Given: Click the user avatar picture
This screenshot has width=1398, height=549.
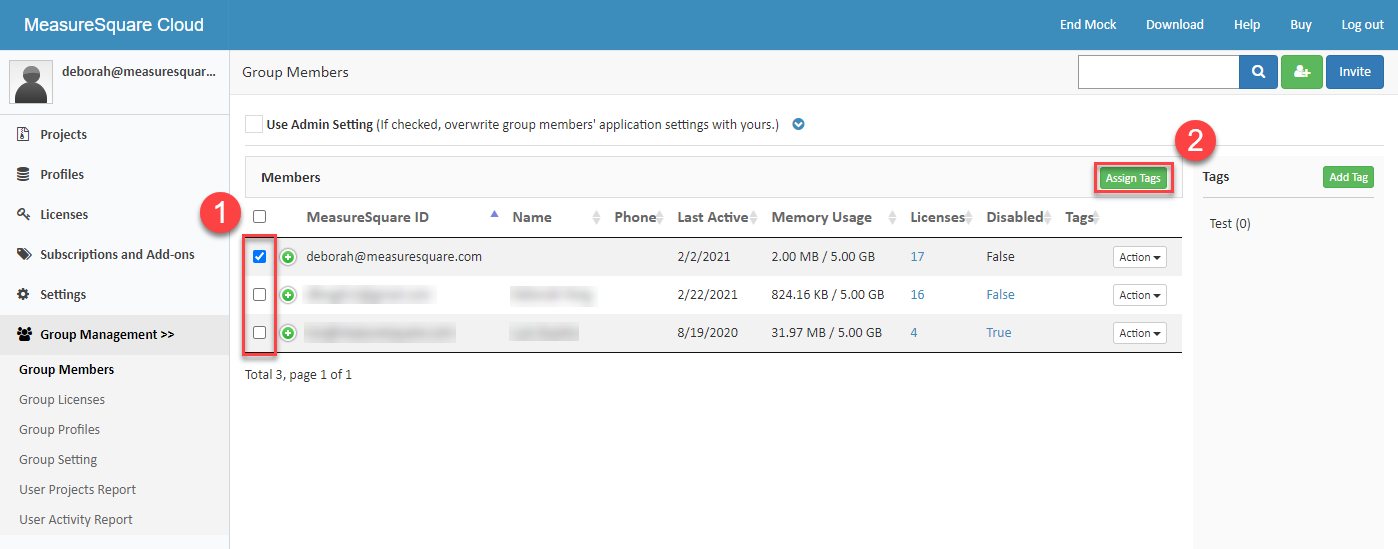Looking at the screenshot, I should [x=31, y=82].
